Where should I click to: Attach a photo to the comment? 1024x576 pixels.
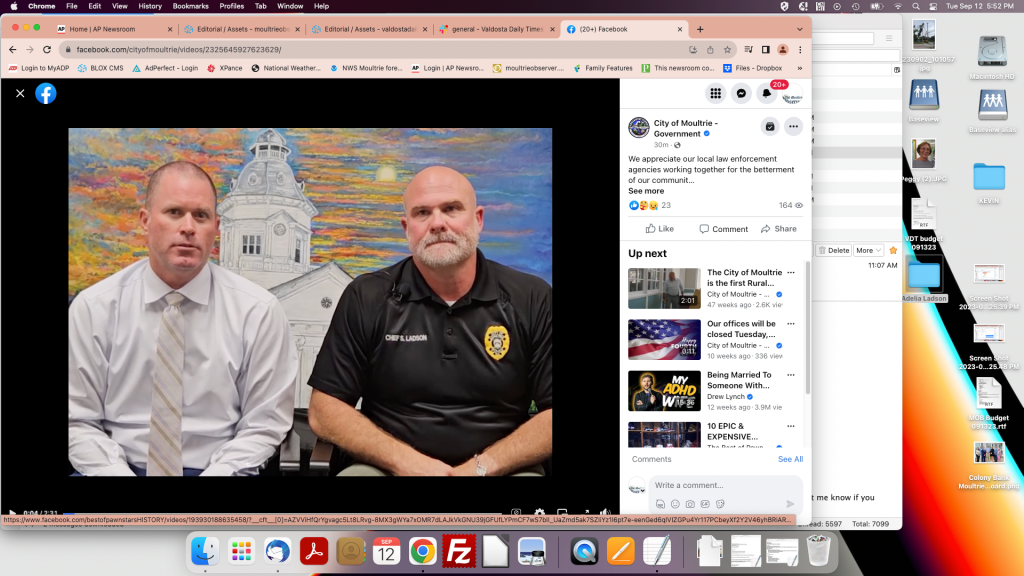(x=690, y=504)
